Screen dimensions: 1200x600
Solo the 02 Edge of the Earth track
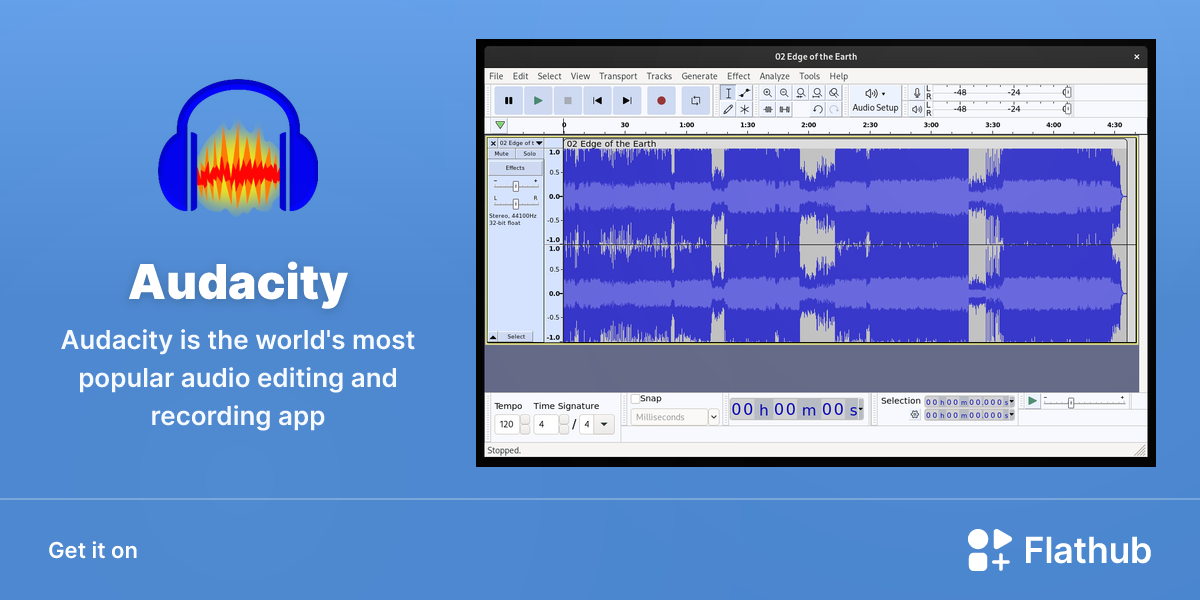530,154
